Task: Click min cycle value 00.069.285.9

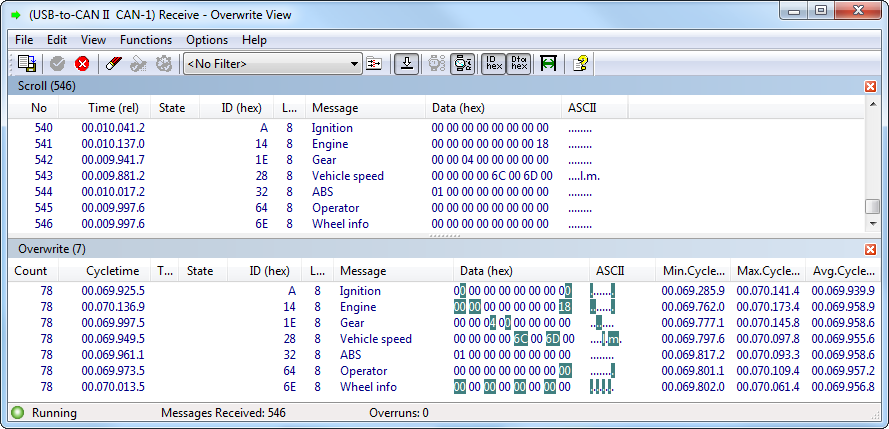Action: click(693, 291)
